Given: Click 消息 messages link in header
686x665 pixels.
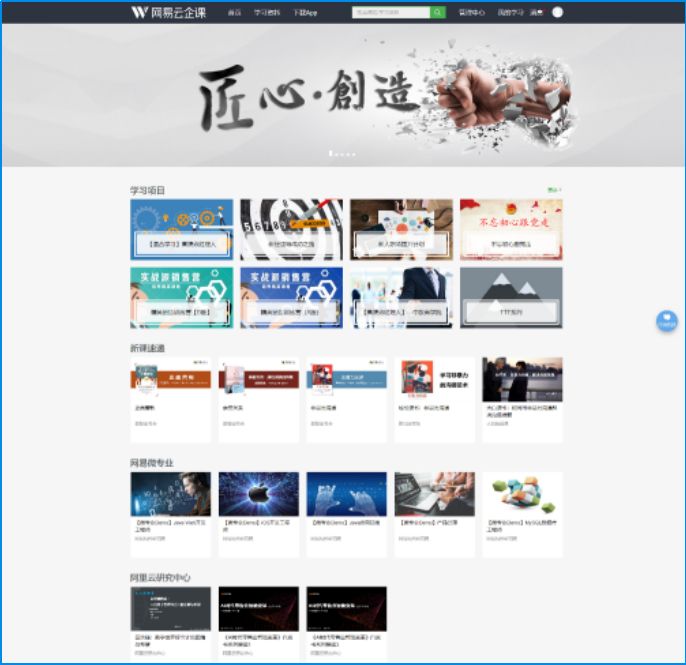Looking at the screenshot, I should [x=536, y=13].
